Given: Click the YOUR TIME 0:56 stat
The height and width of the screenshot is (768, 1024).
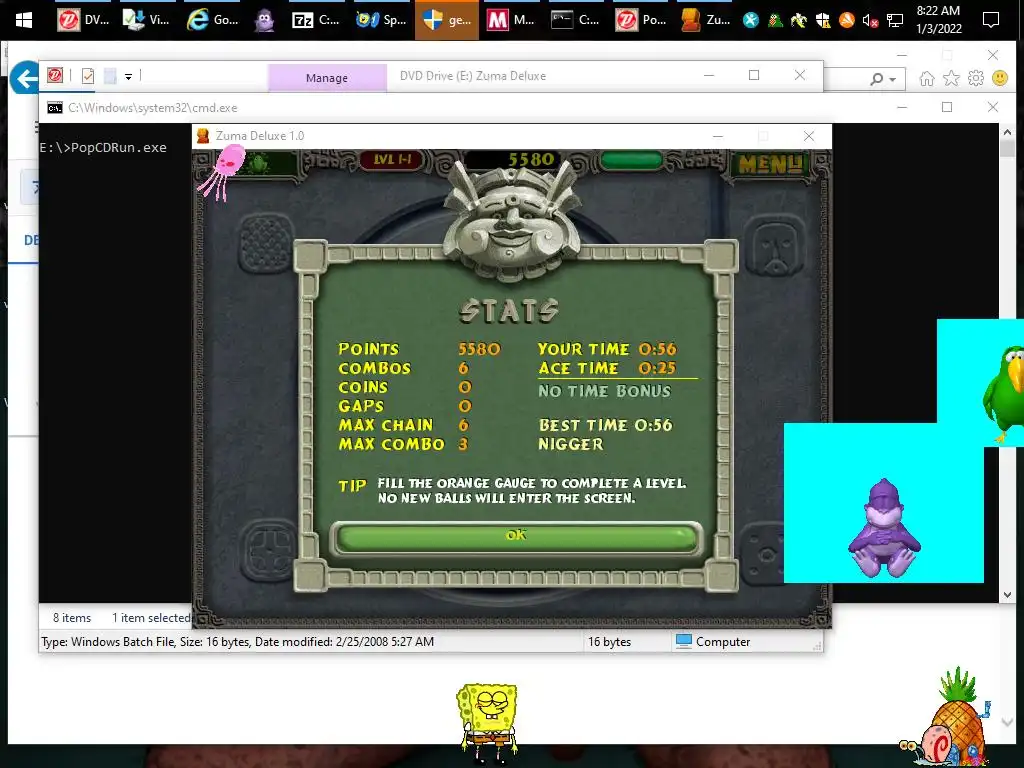Looking at the screenshot, I should [607, 349].
